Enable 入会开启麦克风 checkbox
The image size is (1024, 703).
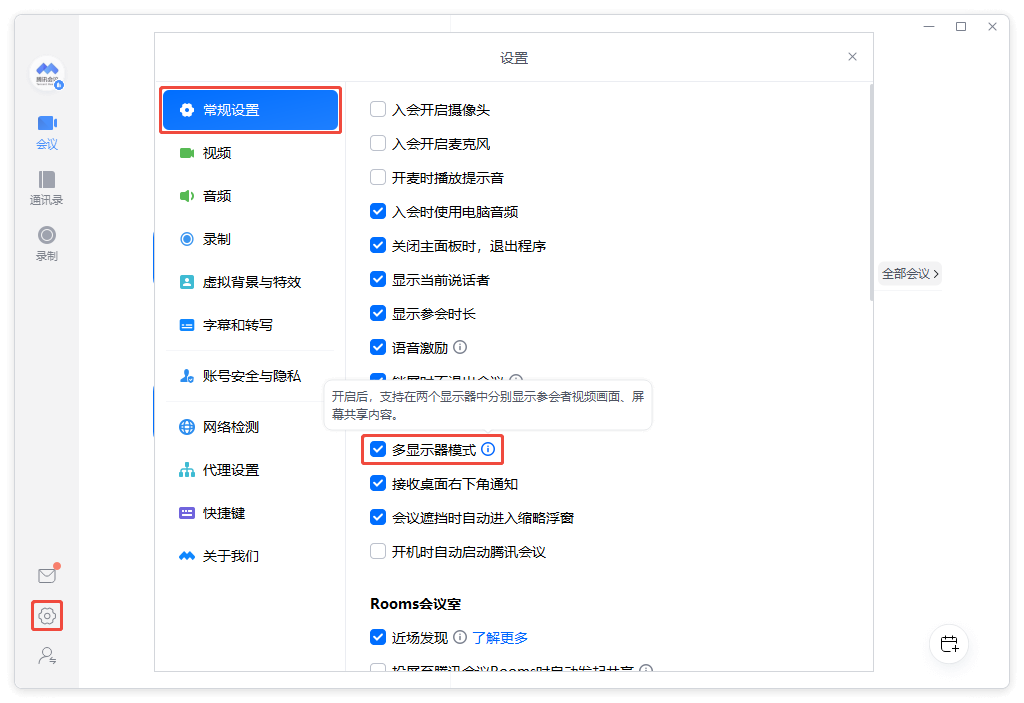377,143
